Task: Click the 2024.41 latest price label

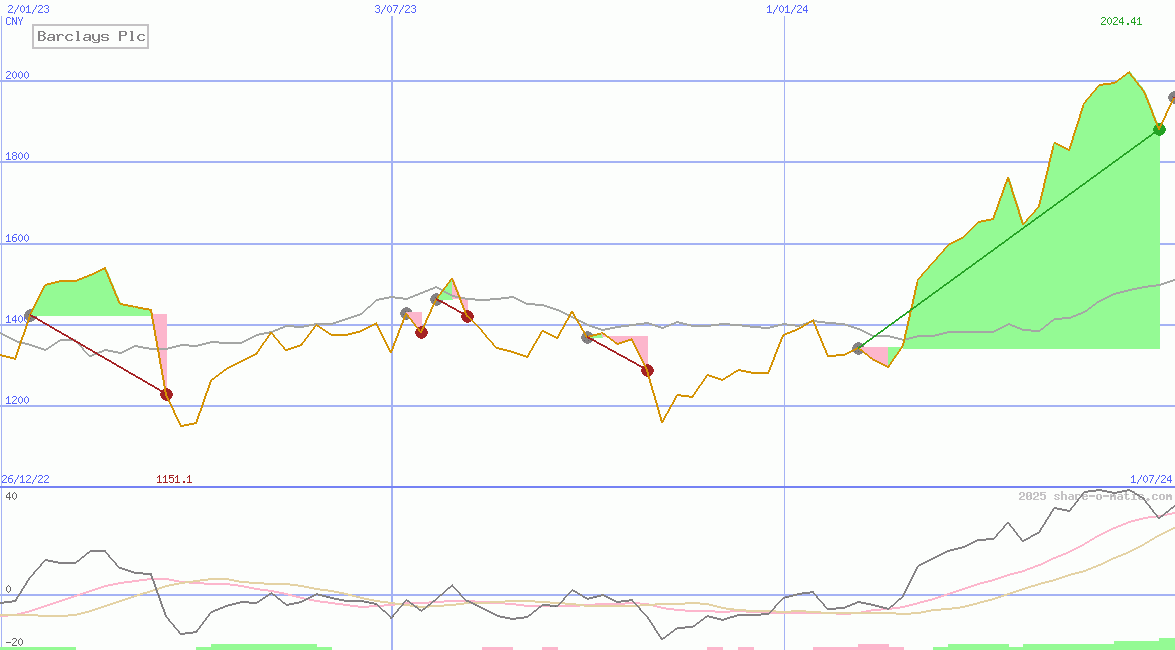Action: 1121,20
